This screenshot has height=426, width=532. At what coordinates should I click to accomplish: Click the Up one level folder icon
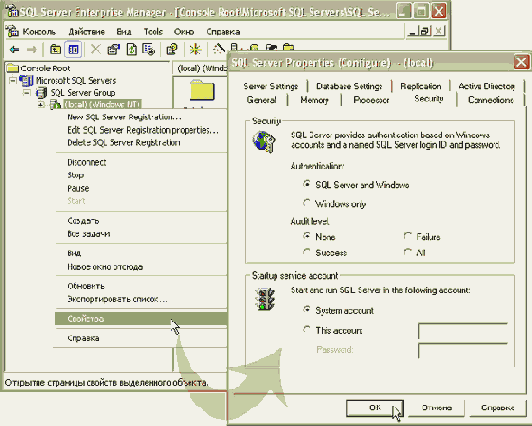click(x=55, y=50)
